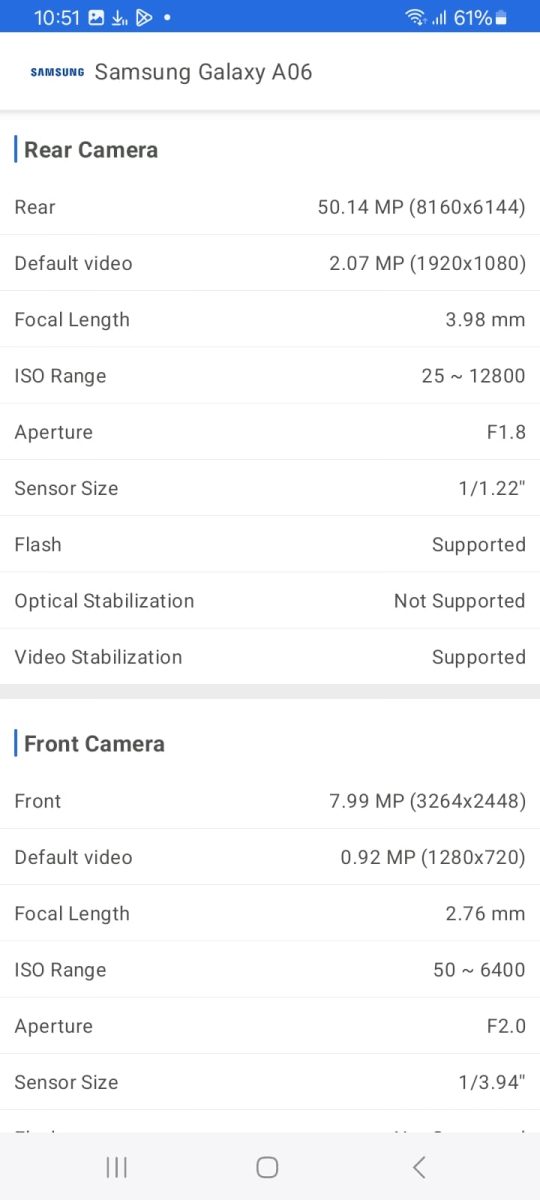Select the Front Camera section header
This screenshot has width=540, height=1200.
(94, 744)
